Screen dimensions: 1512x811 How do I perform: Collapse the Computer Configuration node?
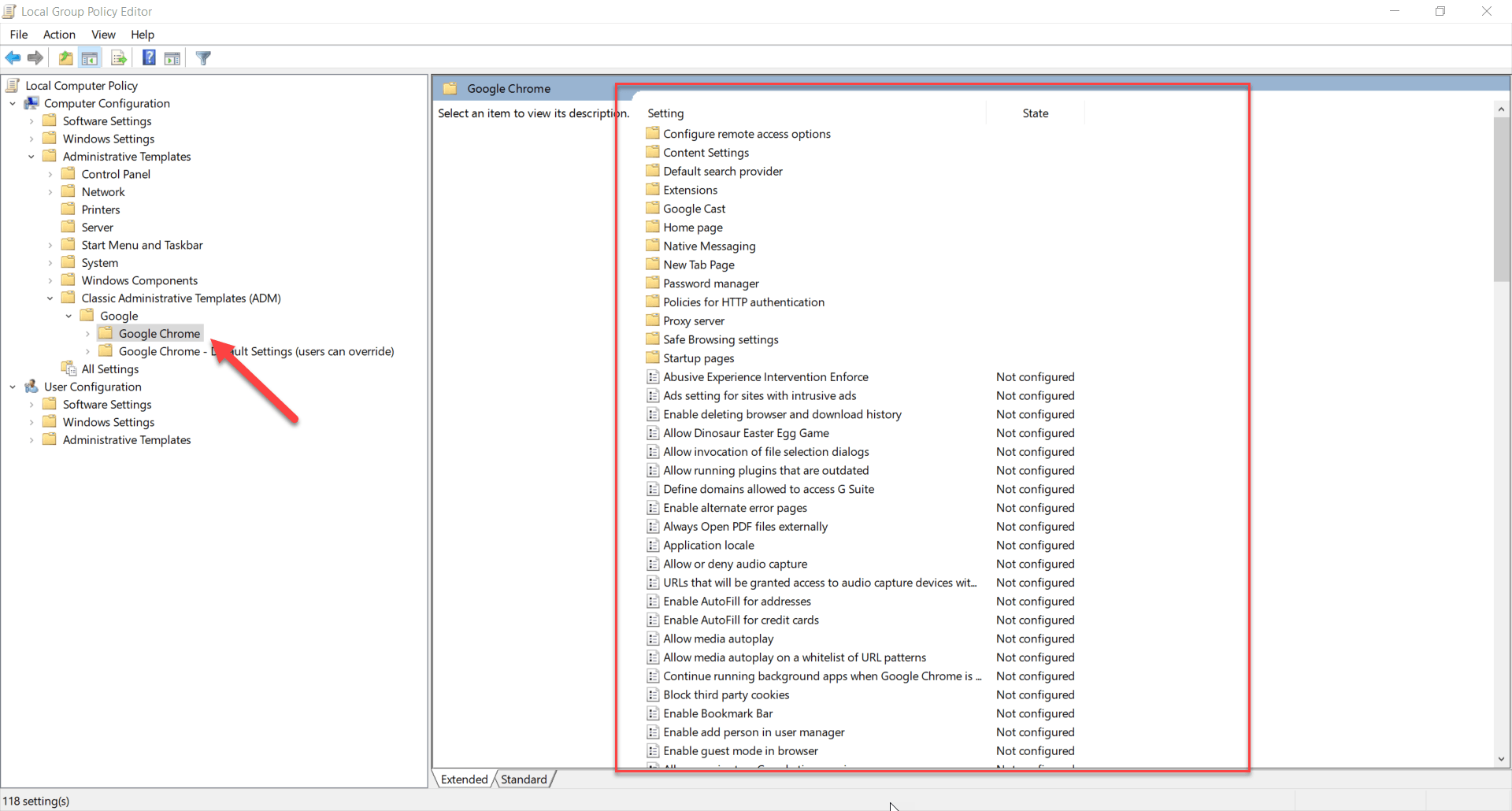[x=13, y=104]
